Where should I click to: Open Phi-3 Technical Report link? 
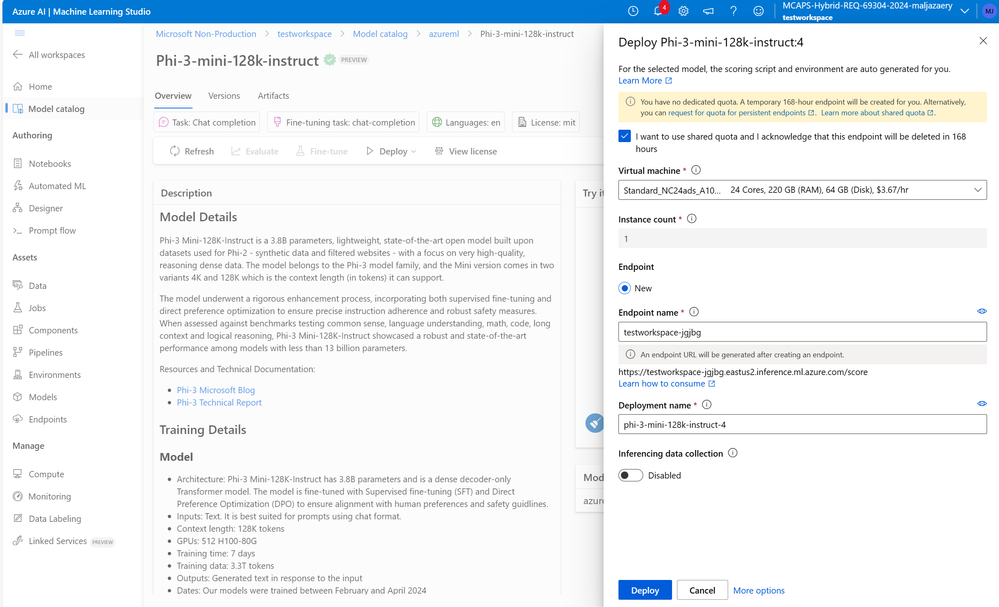tap(219, 403)
